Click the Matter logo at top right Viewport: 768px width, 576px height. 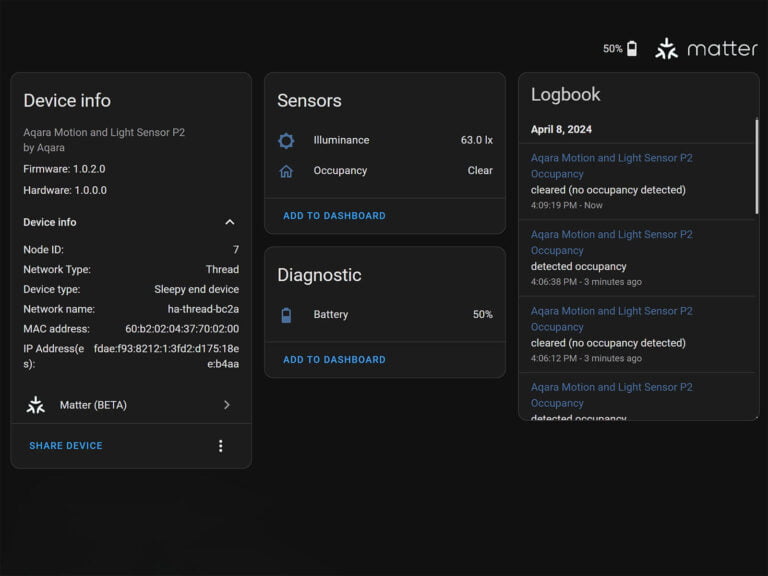[x=666, y=48]
